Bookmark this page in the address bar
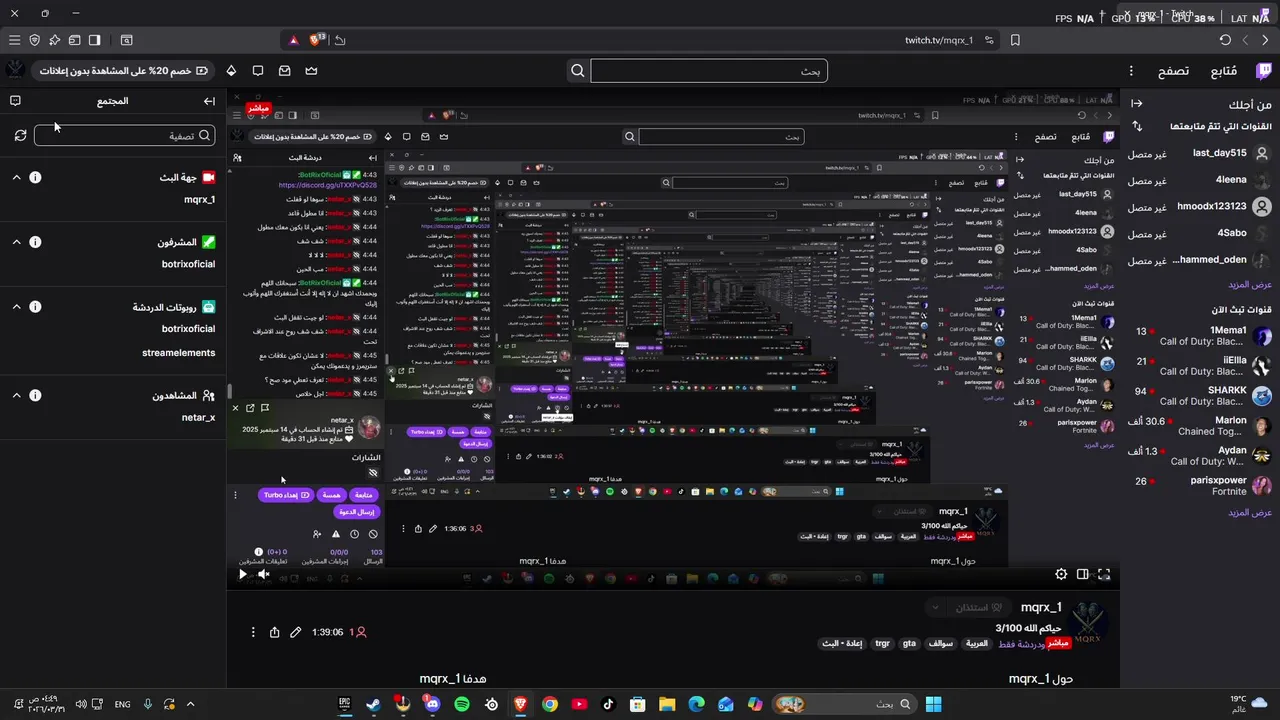The image size is (1280, 720). [1015, 40]
